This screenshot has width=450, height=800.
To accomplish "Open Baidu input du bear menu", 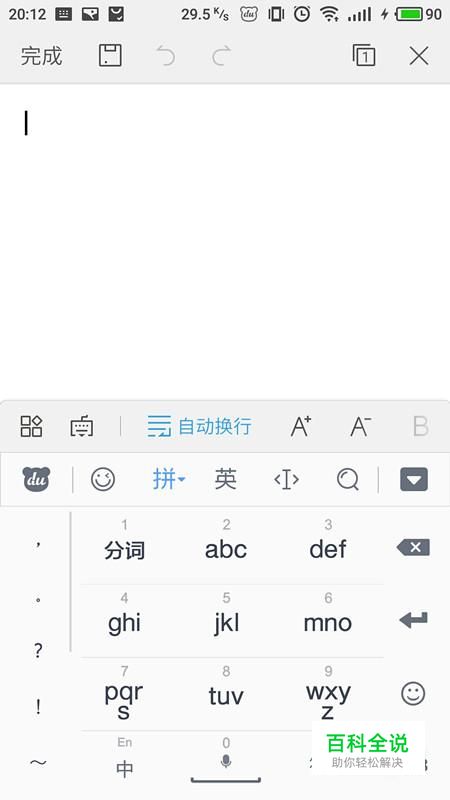I will (36, 480).
